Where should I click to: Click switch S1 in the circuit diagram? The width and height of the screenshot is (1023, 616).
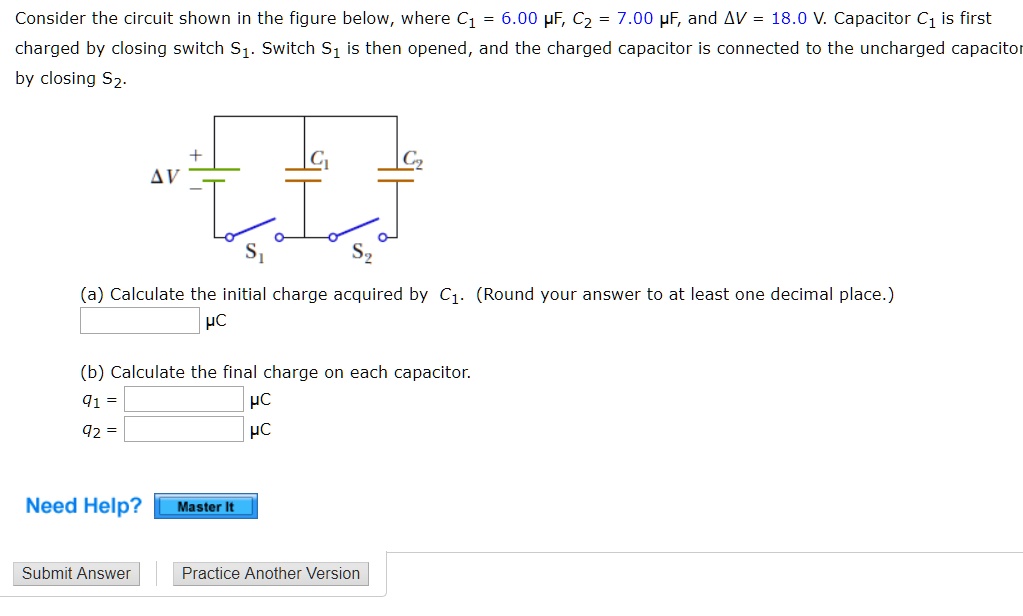(252, 229)
